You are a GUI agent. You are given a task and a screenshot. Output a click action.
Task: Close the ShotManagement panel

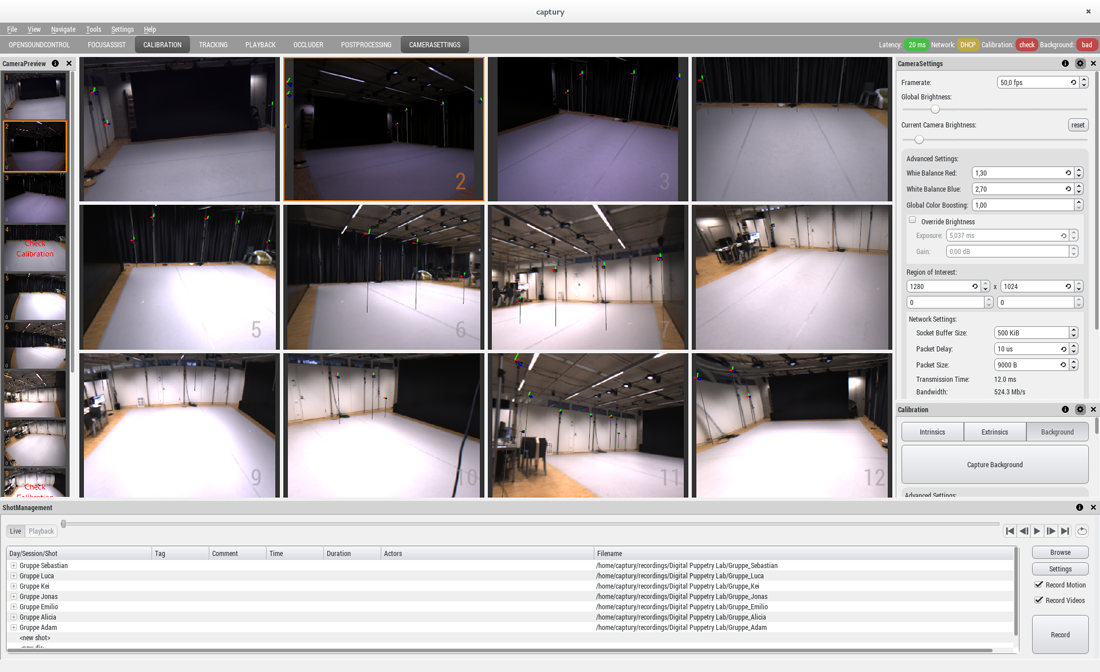click(x=1093, y=507)
